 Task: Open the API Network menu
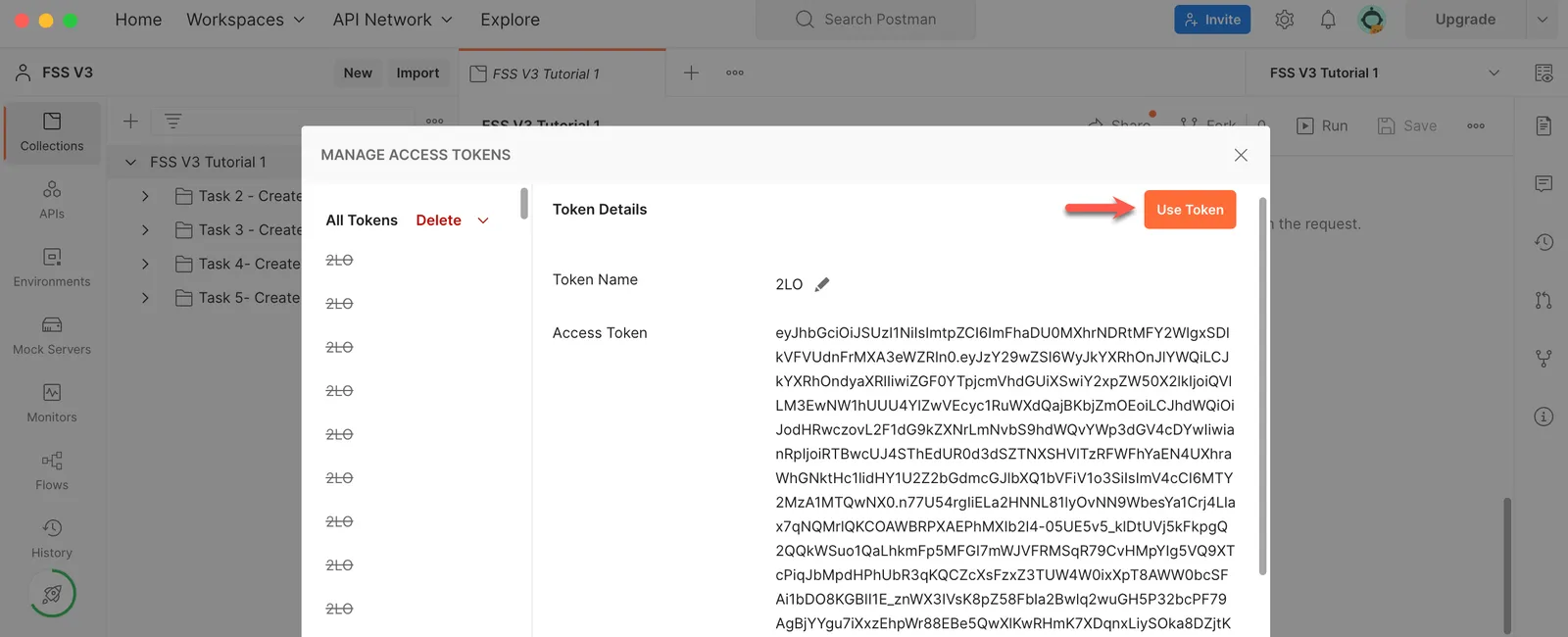pyautogui.click(x=392, y=20)
